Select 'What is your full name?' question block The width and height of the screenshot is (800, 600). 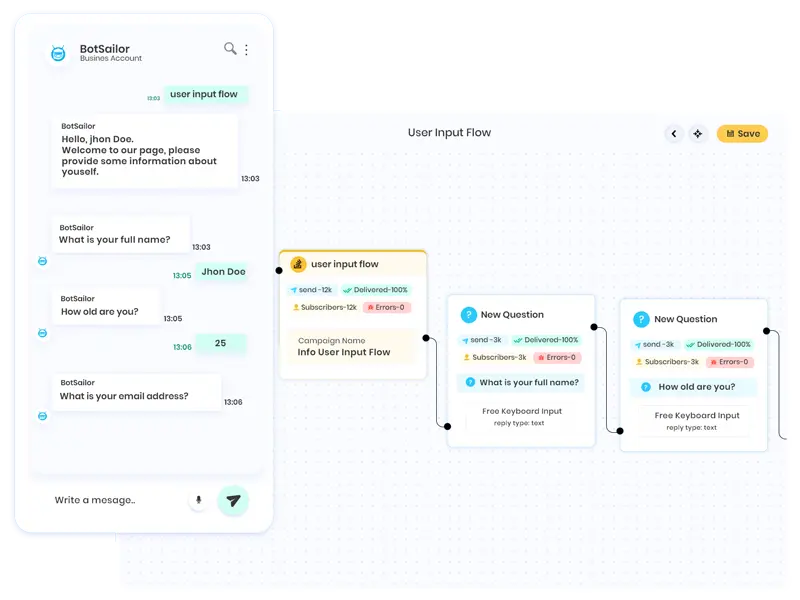520,382
